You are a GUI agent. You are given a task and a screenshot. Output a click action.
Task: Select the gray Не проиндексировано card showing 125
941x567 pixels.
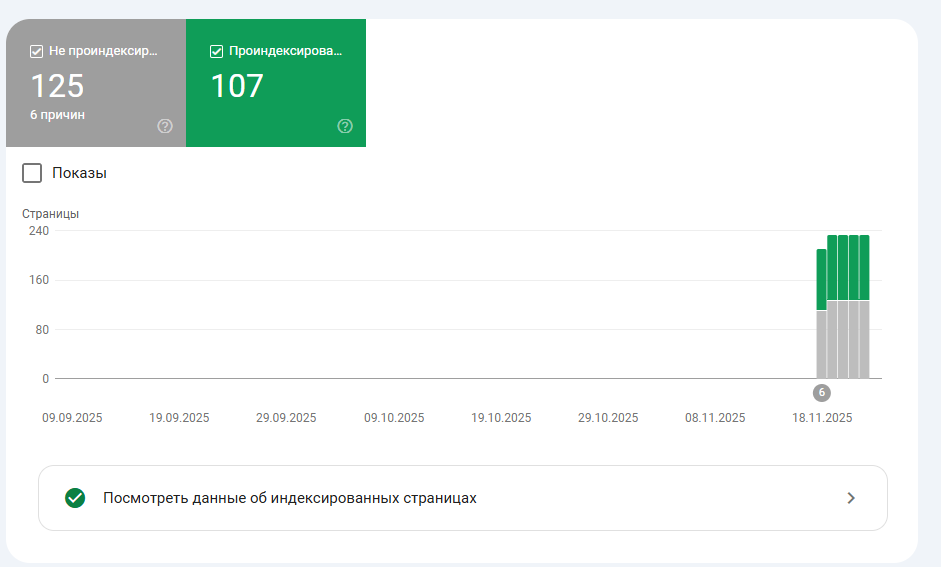click(96, 85)
